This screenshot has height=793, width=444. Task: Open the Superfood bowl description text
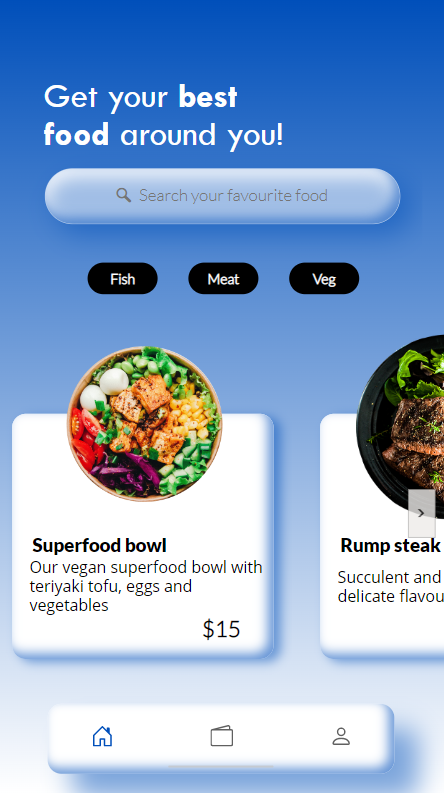pyautogui.click(x=146, y=586)
